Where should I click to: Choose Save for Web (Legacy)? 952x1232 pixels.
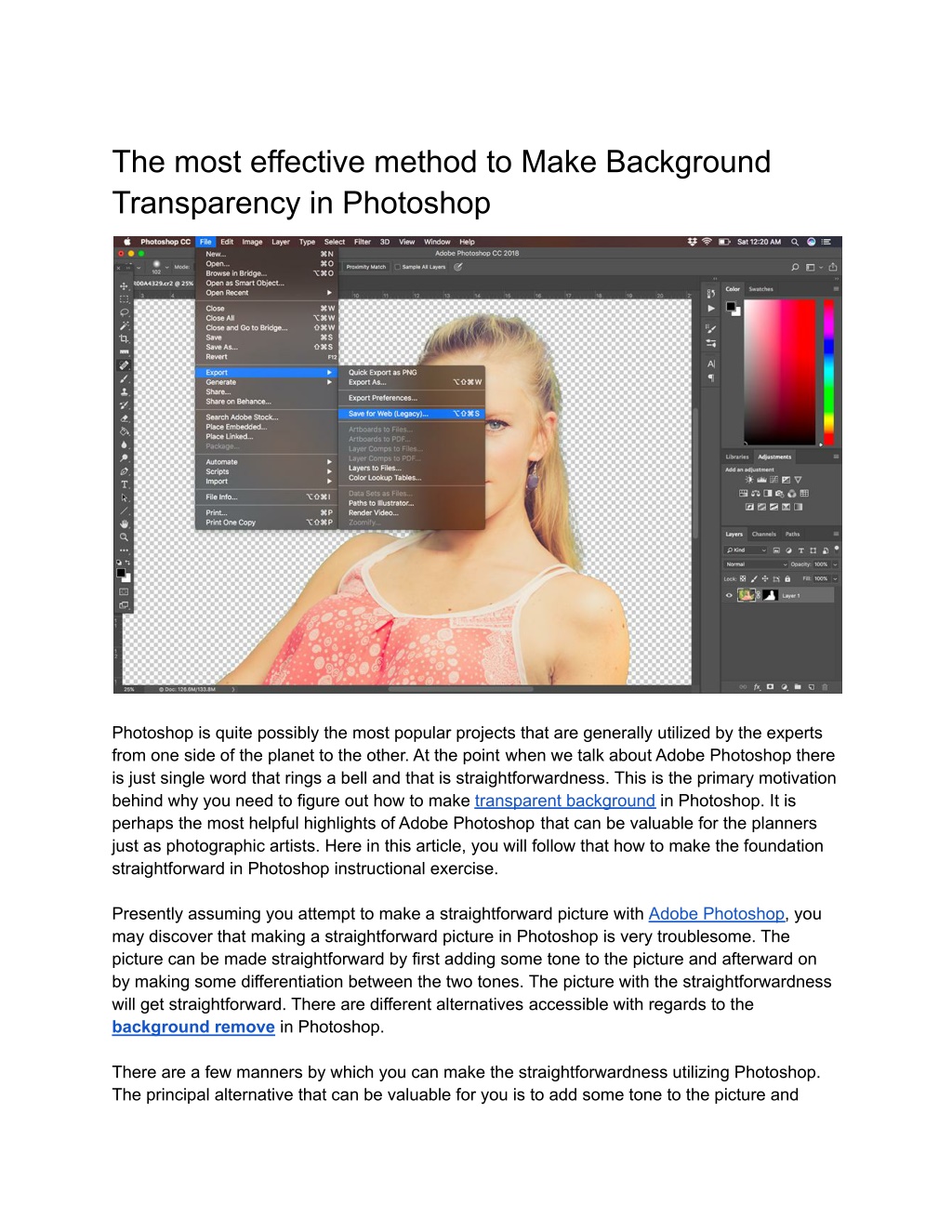pyautogui.click(x=413, y=414)
